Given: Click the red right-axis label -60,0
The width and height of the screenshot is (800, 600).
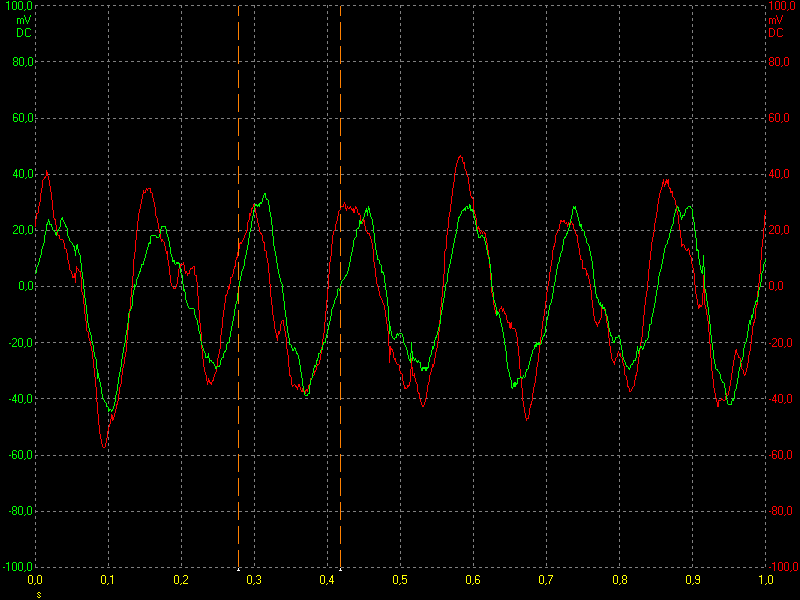Looking at the screenshot, I should tap(781, 455).
